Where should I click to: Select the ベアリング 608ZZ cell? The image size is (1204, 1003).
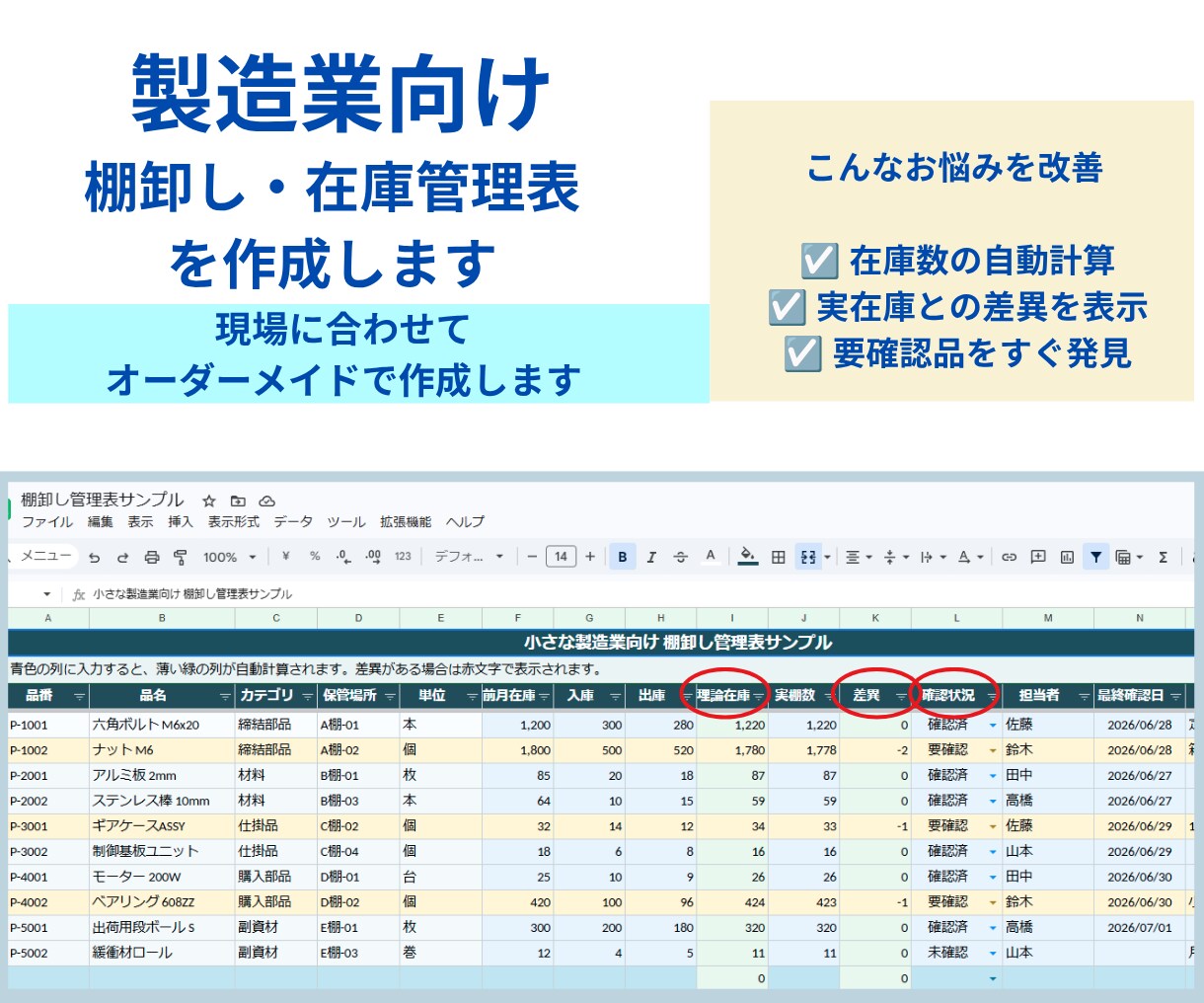pos(162,902)
